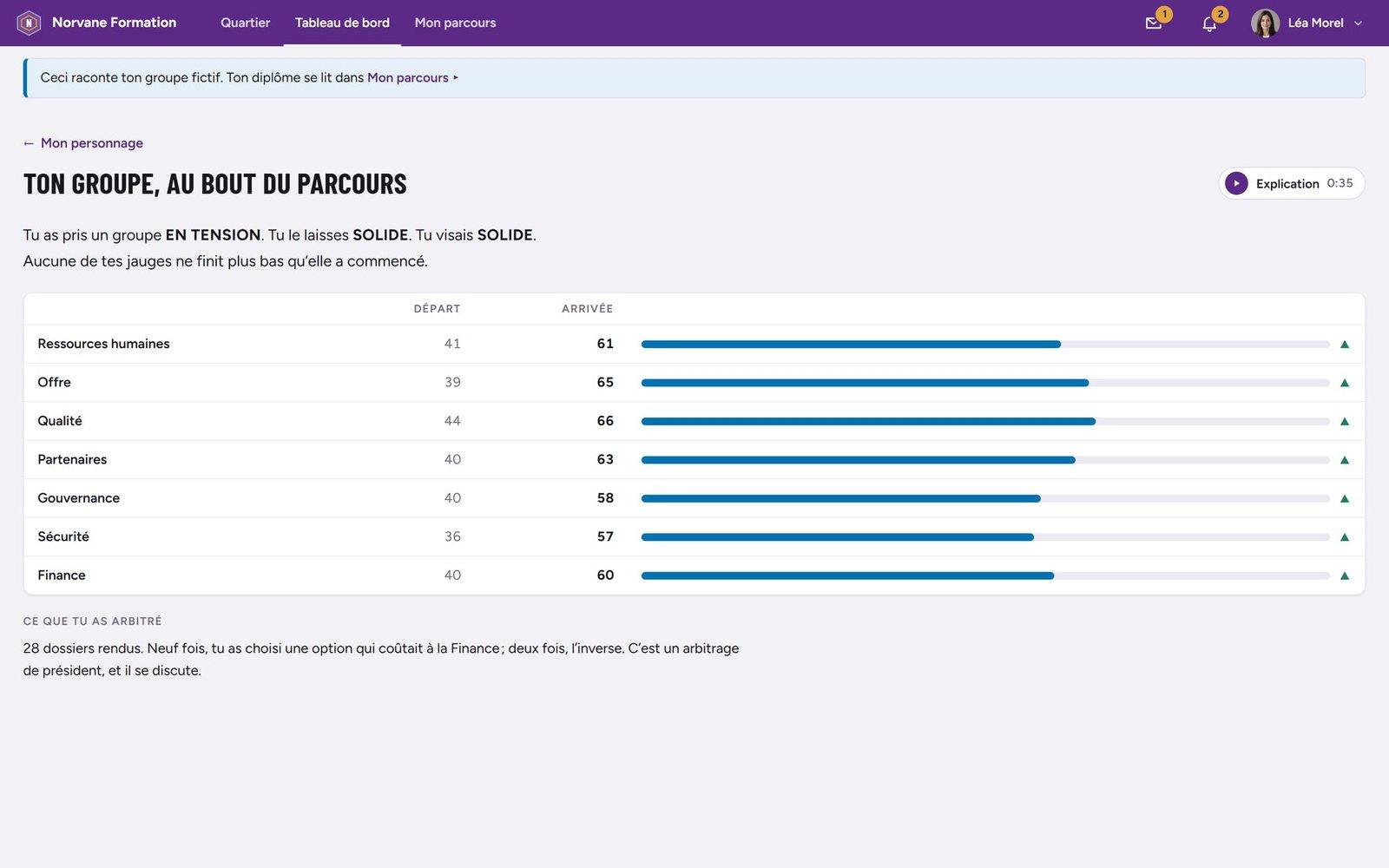The image size is (1389, 868).
Task: Click the Norvane Formation brand name
Action: [114, 23]
